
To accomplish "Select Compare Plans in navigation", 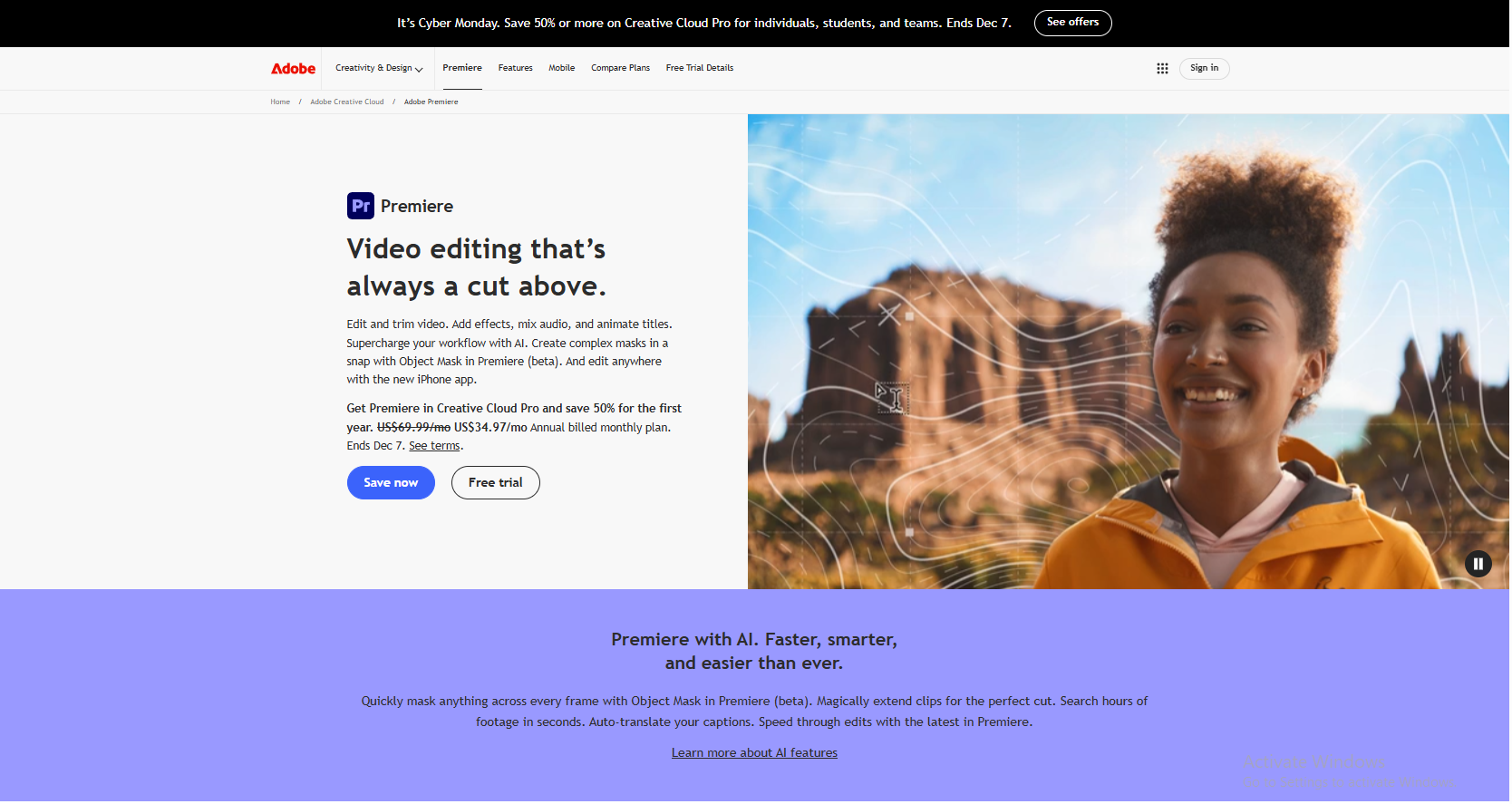I will click(x=620, y=68).
